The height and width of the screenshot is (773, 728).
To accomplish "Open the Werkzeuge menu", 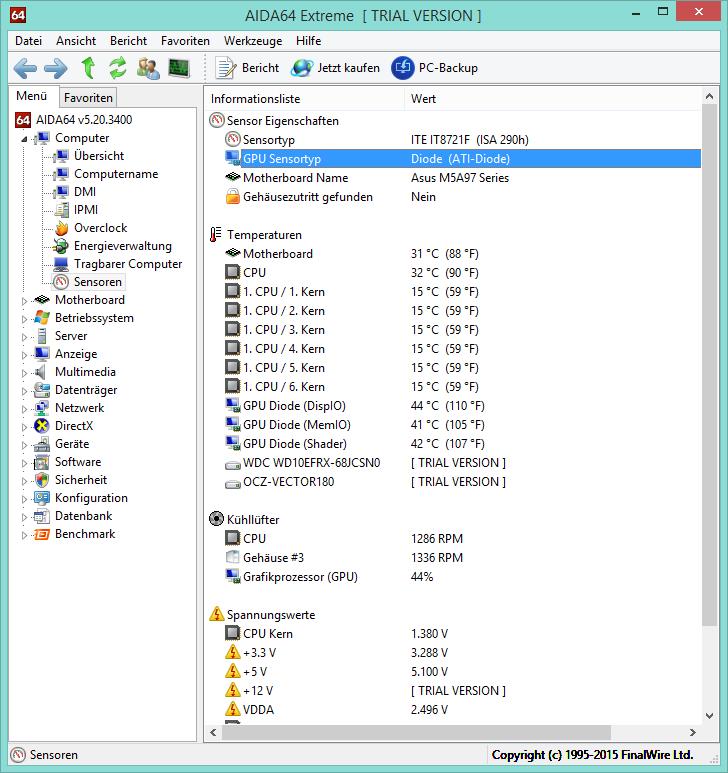I will [x=253, y=41].
